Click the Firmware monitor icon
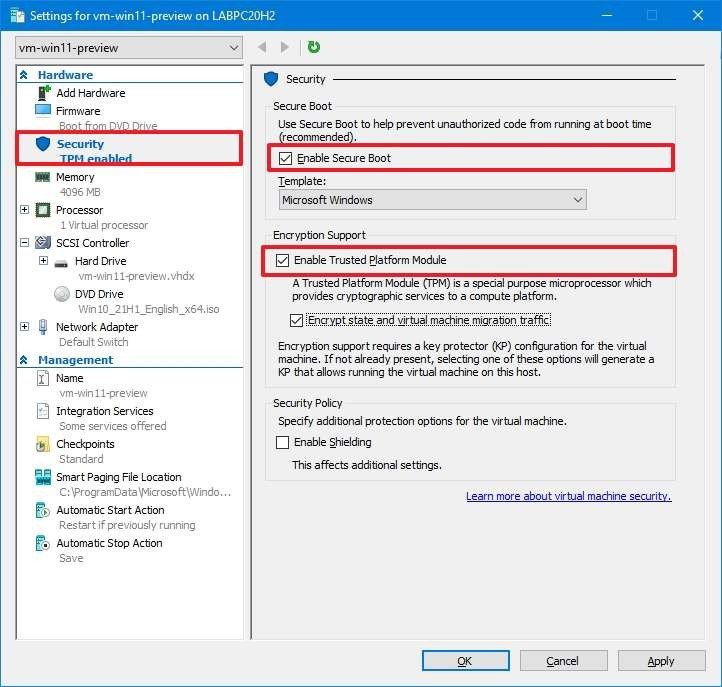The image size is (722, 687). pos(43,111)
